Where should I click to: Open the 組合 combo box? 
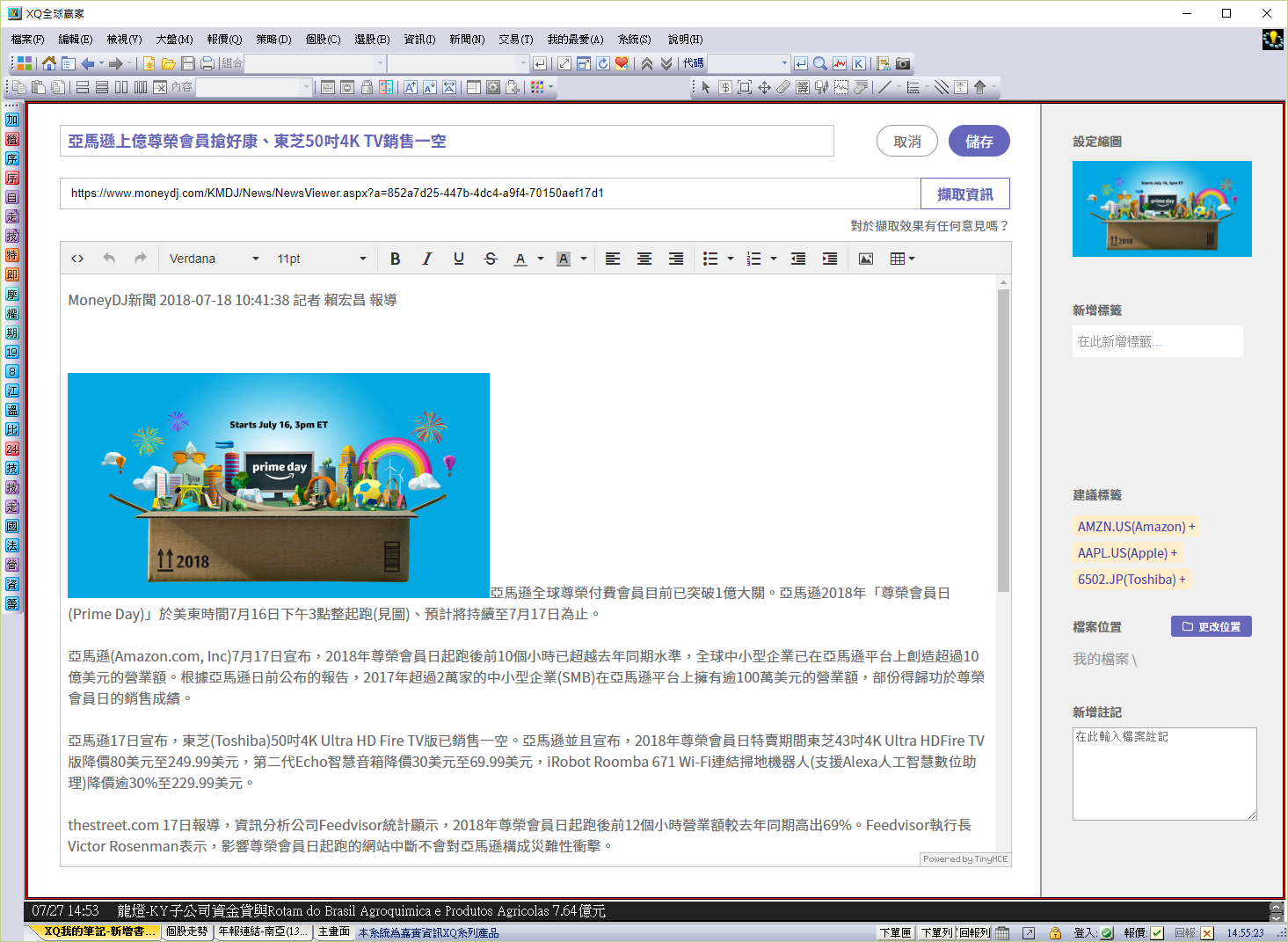point(315,63)
